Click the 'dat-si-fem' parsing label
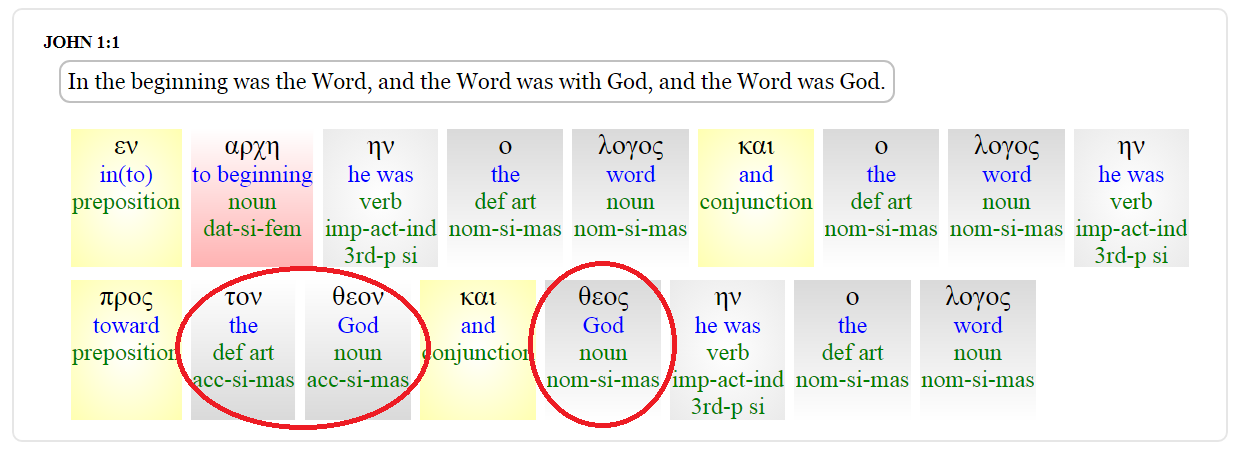The height and width of the screenshot is (450, 1240). (252, 229)
